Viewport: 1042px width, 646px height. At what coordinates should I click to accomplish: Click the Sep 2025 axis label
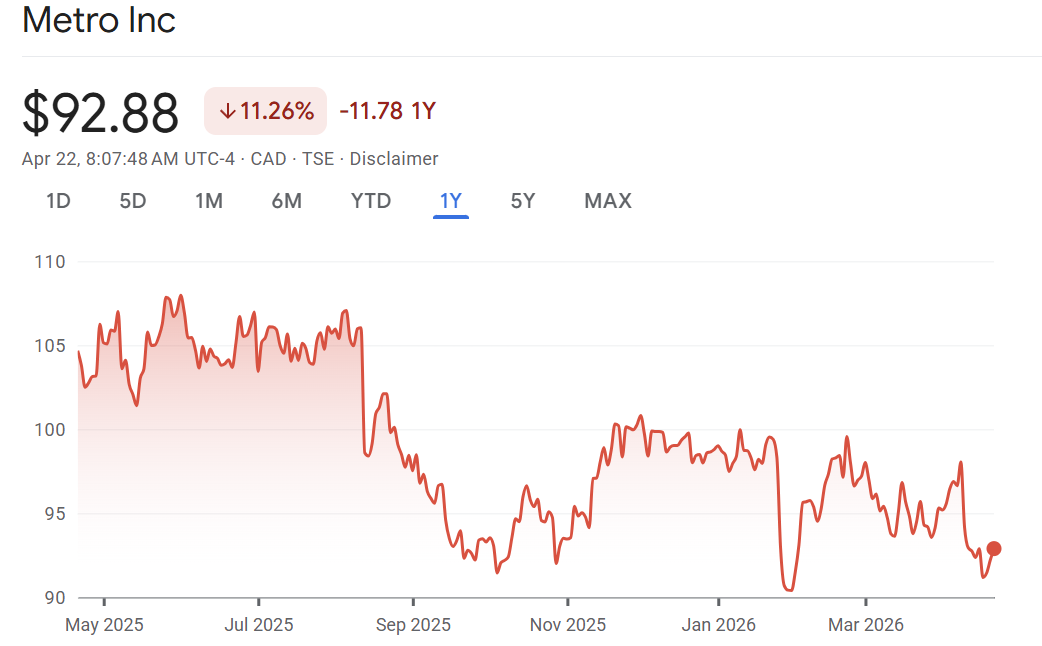412,625
